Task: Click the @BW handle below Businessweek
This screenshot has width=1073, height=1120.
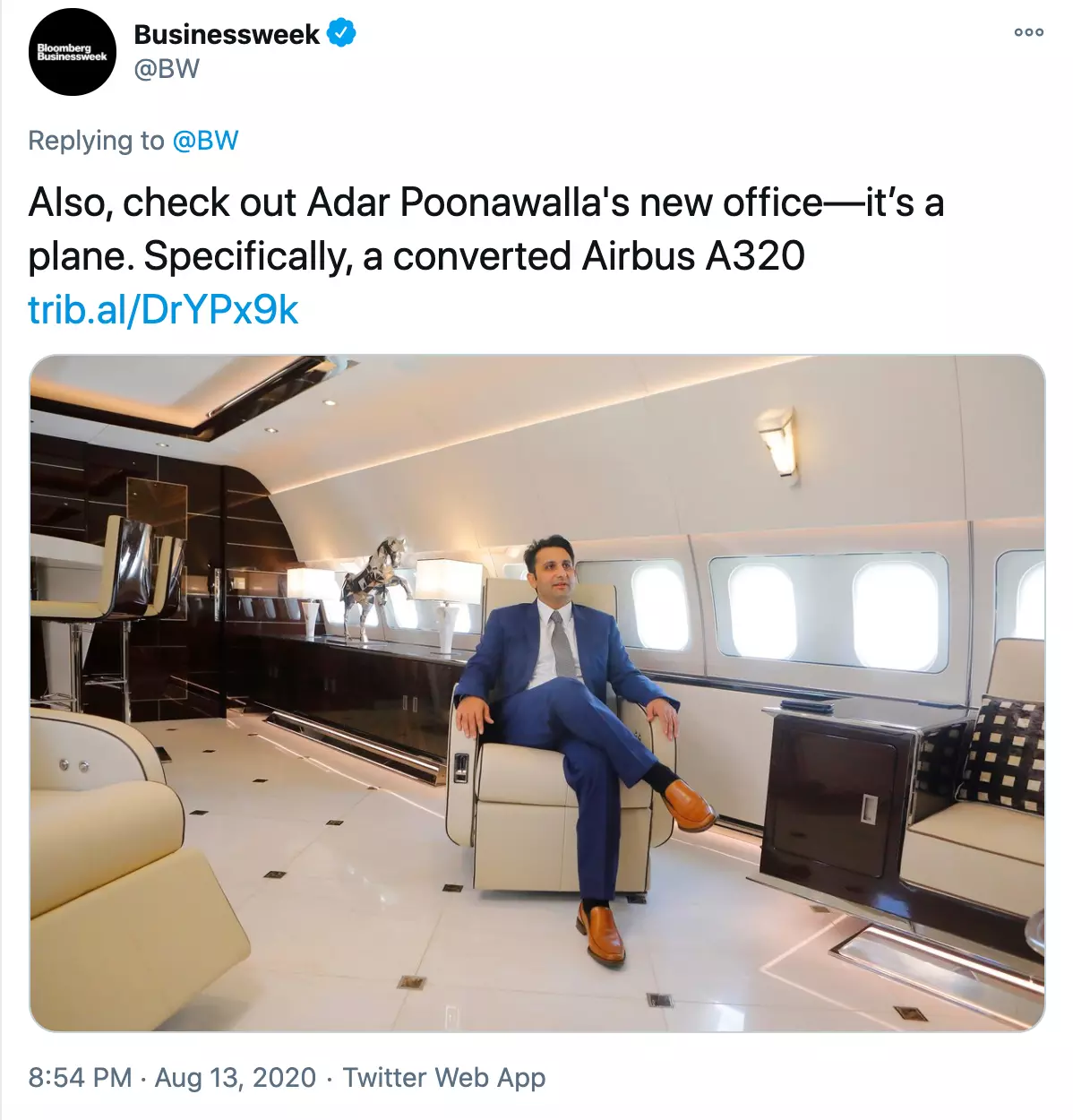Action: 167,69
